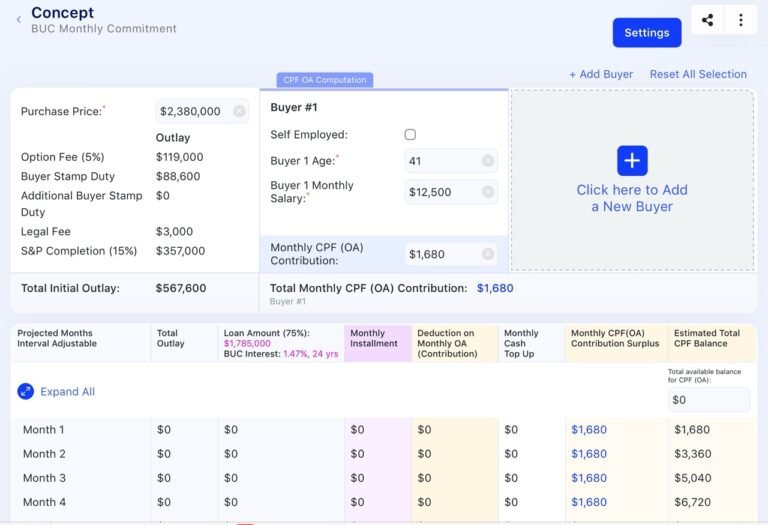
Task: Clear the Purchase Price field value
Action: [x=239, y=111]
